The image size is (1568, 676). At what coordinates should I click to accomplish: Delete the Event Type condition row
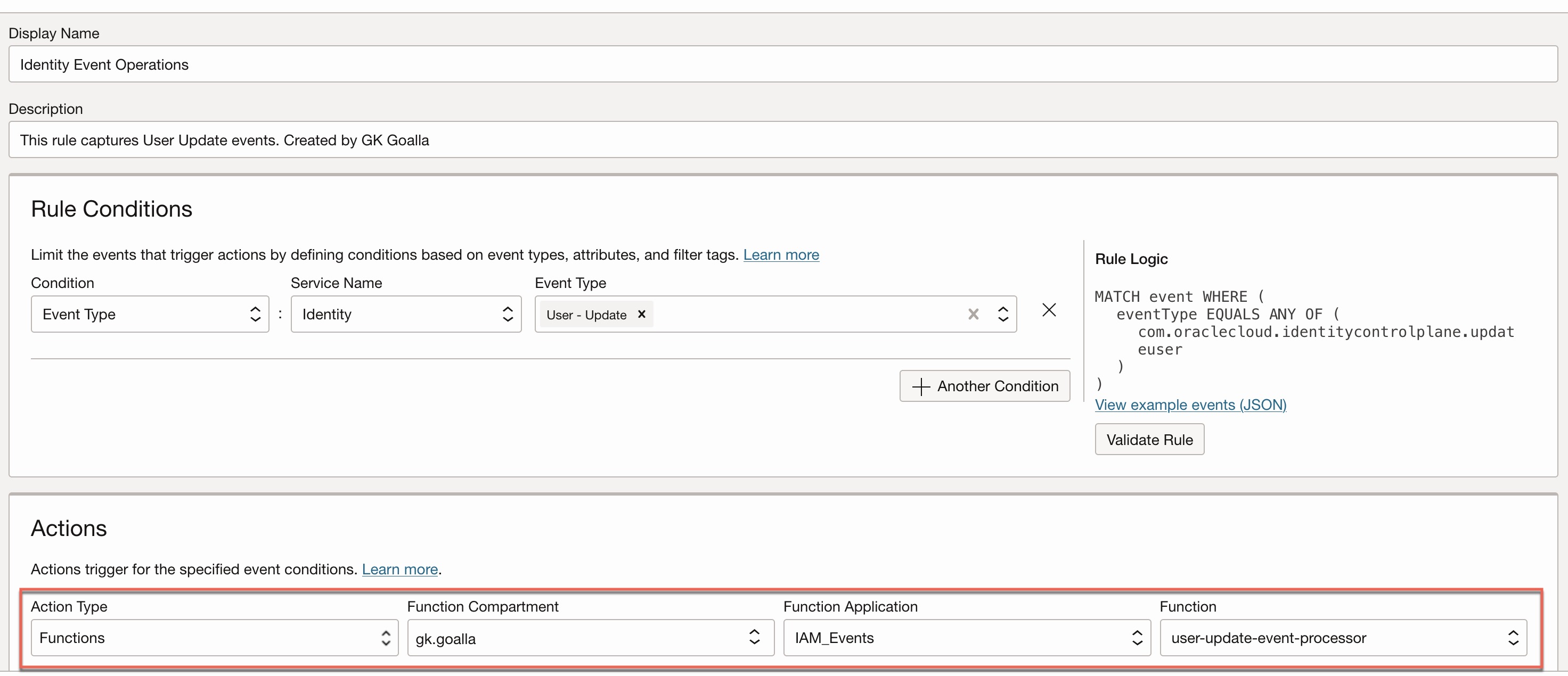coord(1049,310)
